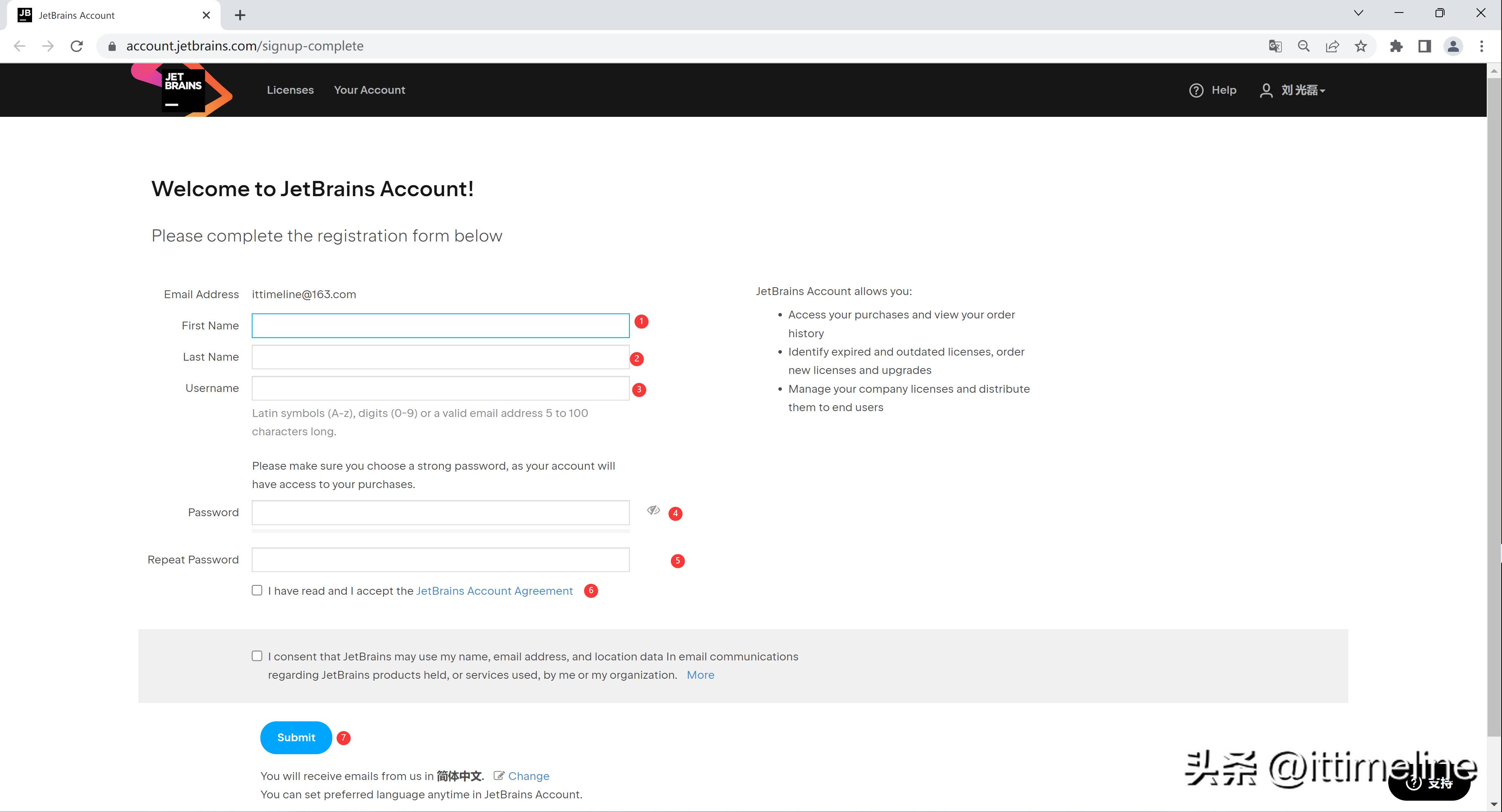Check the JetBrains Account Agreement checkbox
The height and width of the screenshot is (812, 1502).
[257, 590]
